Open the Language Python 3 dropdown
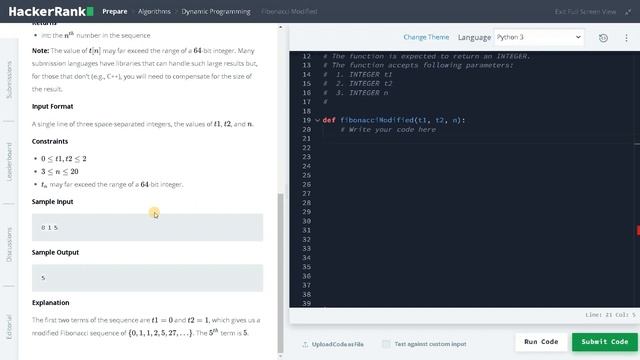This screenshot has width=640, height=360. point(539,37)
